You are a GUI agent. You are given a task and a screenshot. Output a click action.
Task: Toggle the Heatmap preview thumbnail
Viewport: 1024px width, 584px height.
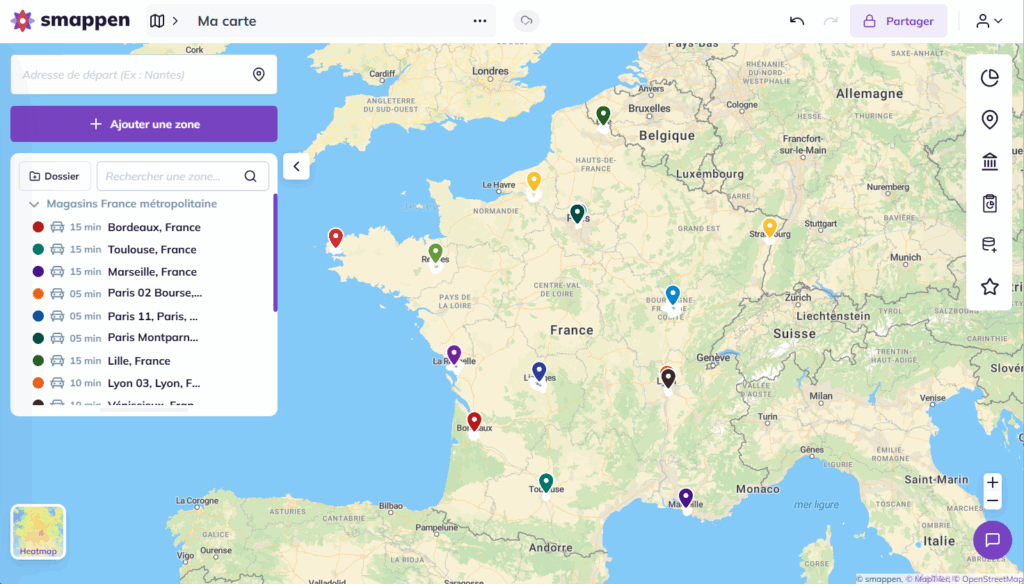click(x=38, y=531)
